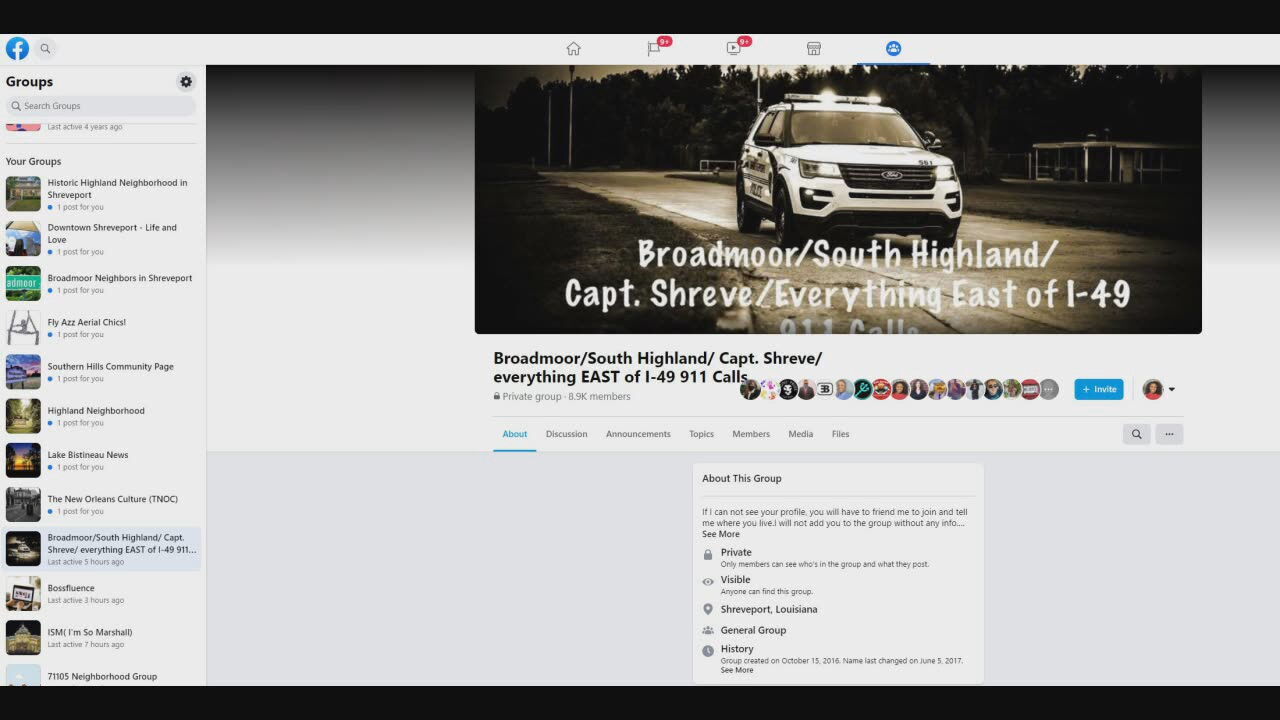Screen dimensions: 1280x720
Task: Open the Members tab
Action: (x=751, y=434)
